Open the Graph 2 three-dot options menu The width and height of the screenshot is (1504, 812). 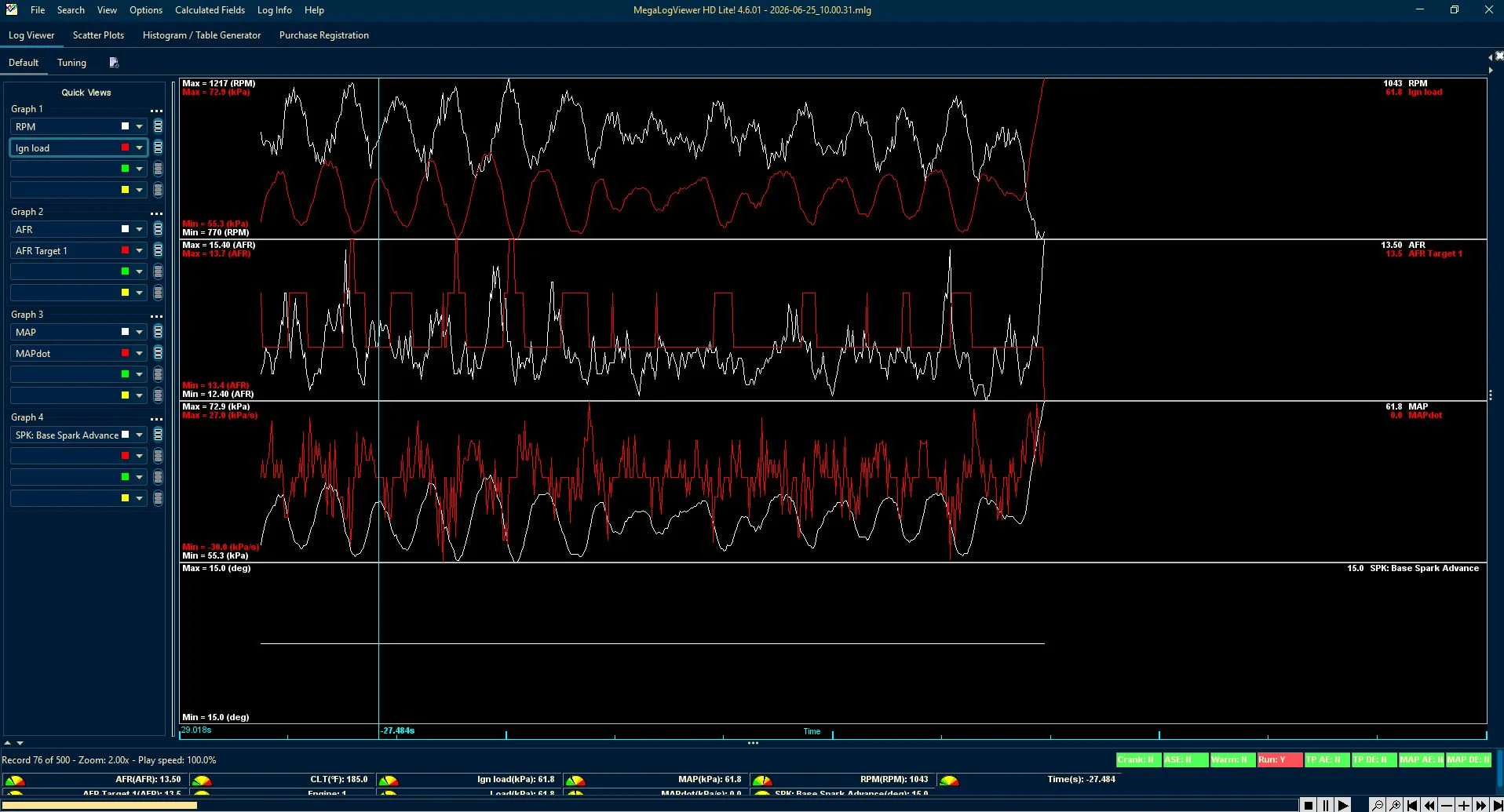(156, 213)
